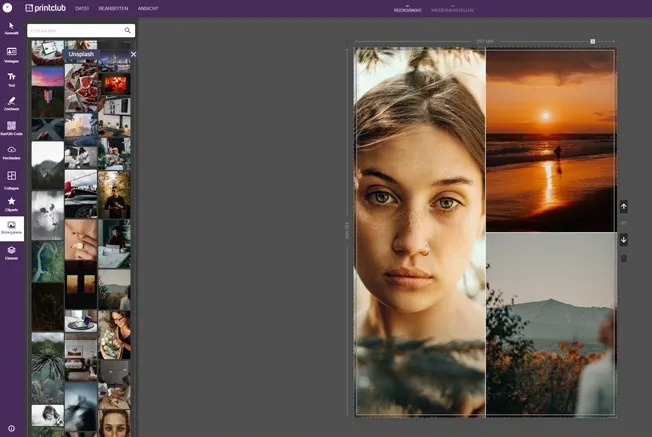Click the magnifier search icon
This screenshot has width=652, height=437.
coord(127,31)
